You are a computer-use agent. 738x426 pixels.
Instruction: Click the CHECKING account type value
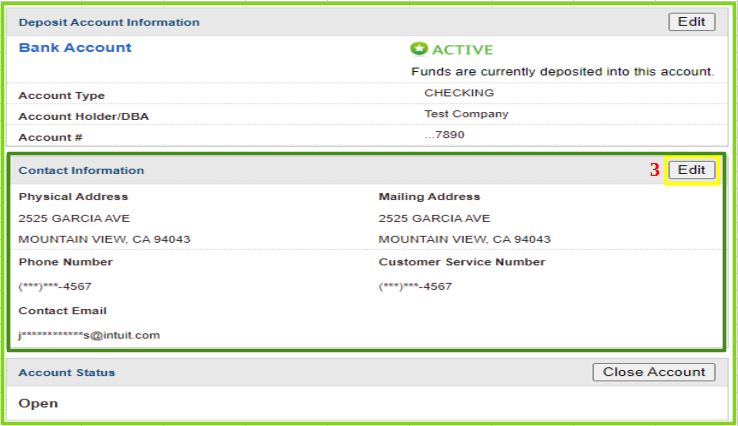click(459, 93)
